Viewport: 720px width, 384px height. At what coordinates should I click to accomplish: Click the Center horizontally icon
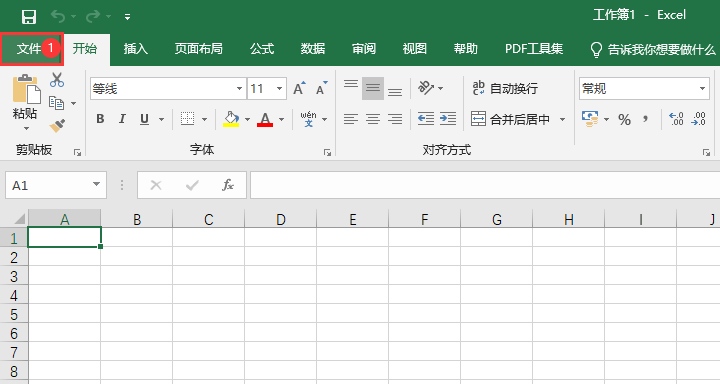tap(373, 119)
